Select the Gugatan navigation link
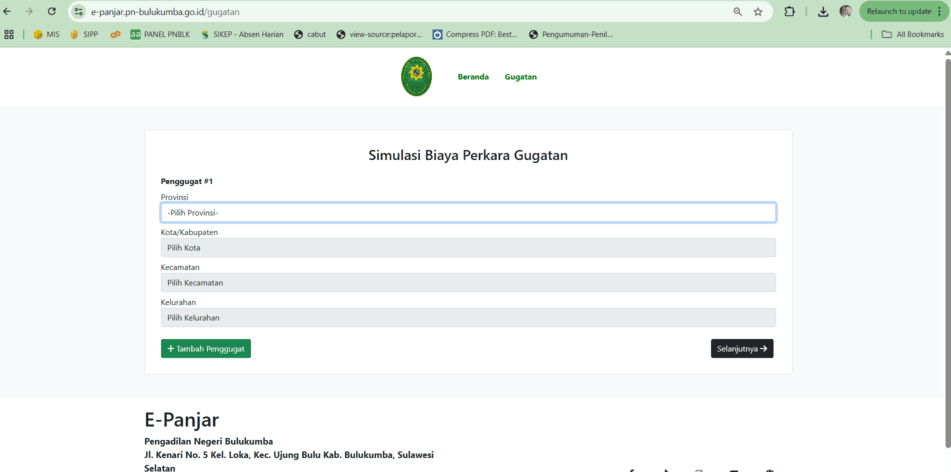This screenshot has height=472, width=951. coord(520,77)
